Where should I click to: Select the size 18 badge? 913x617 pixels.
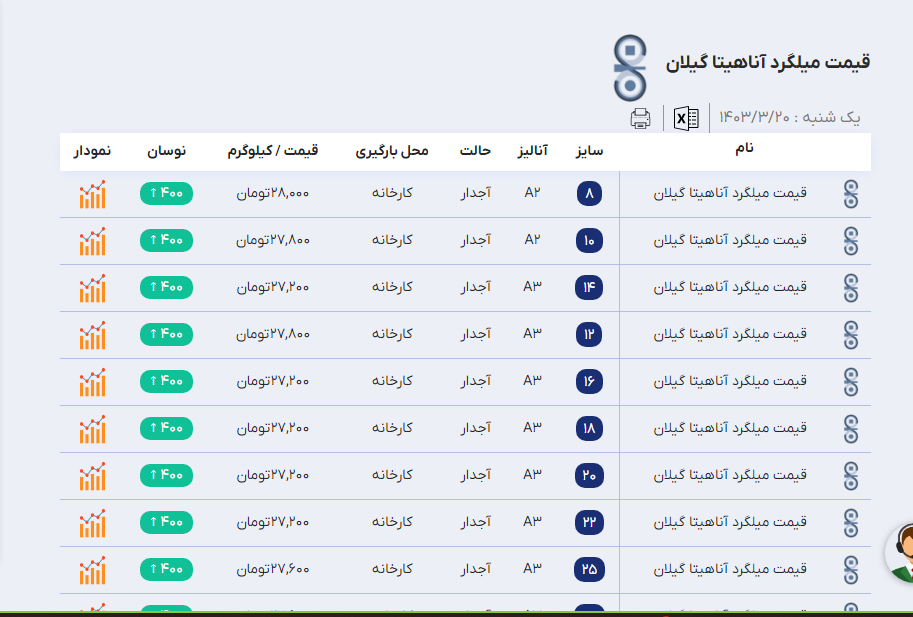click(589, 429)
